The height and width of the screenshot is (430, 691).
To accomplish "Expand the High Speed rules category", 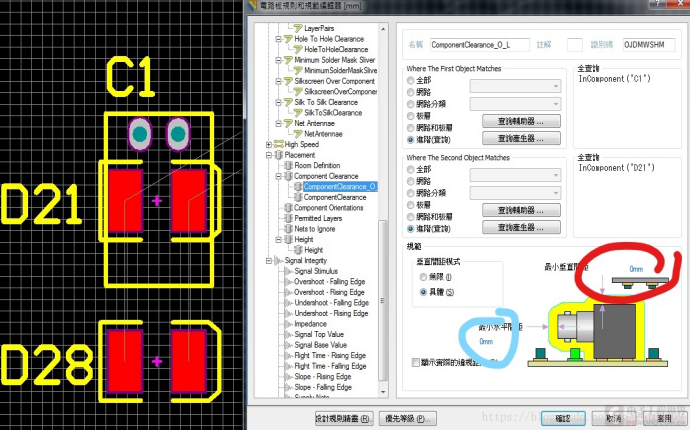I will (x=269, y=144).
